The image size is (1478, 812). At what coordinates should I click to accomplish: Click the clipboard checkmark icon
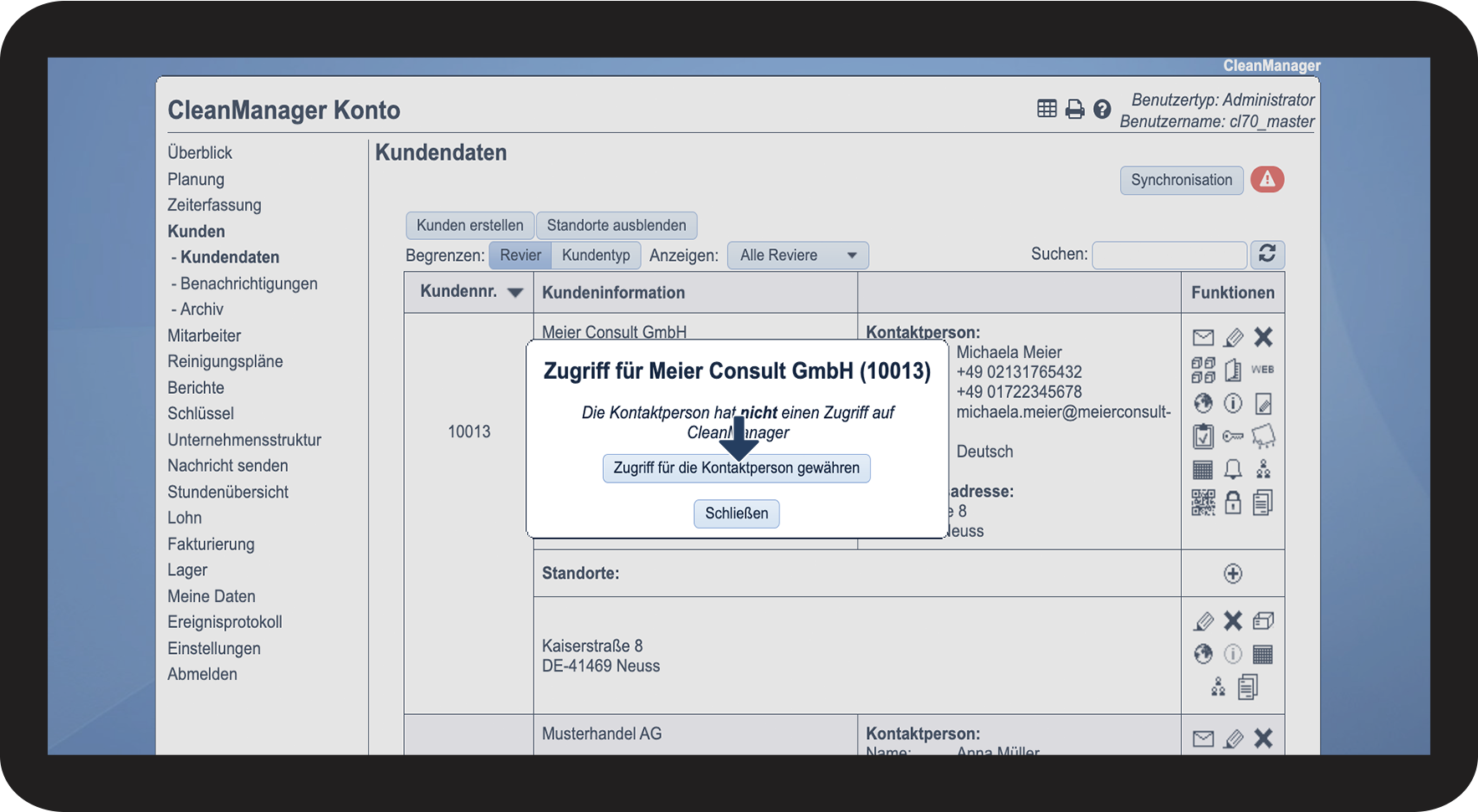1203,437
